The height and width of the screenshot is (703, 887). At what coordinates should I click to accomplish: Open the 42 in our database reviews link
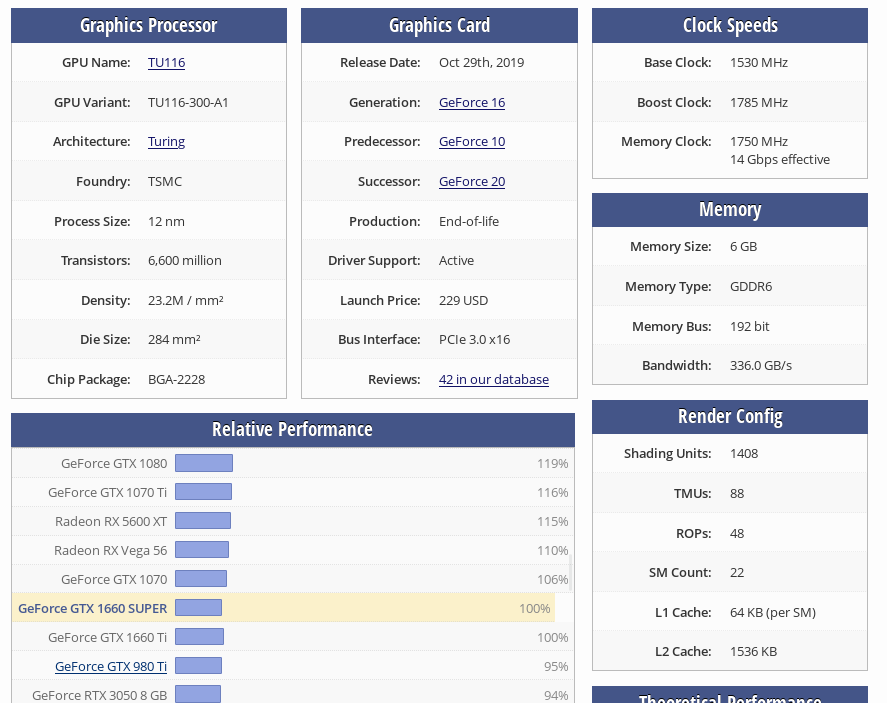(x=494, y=379)
